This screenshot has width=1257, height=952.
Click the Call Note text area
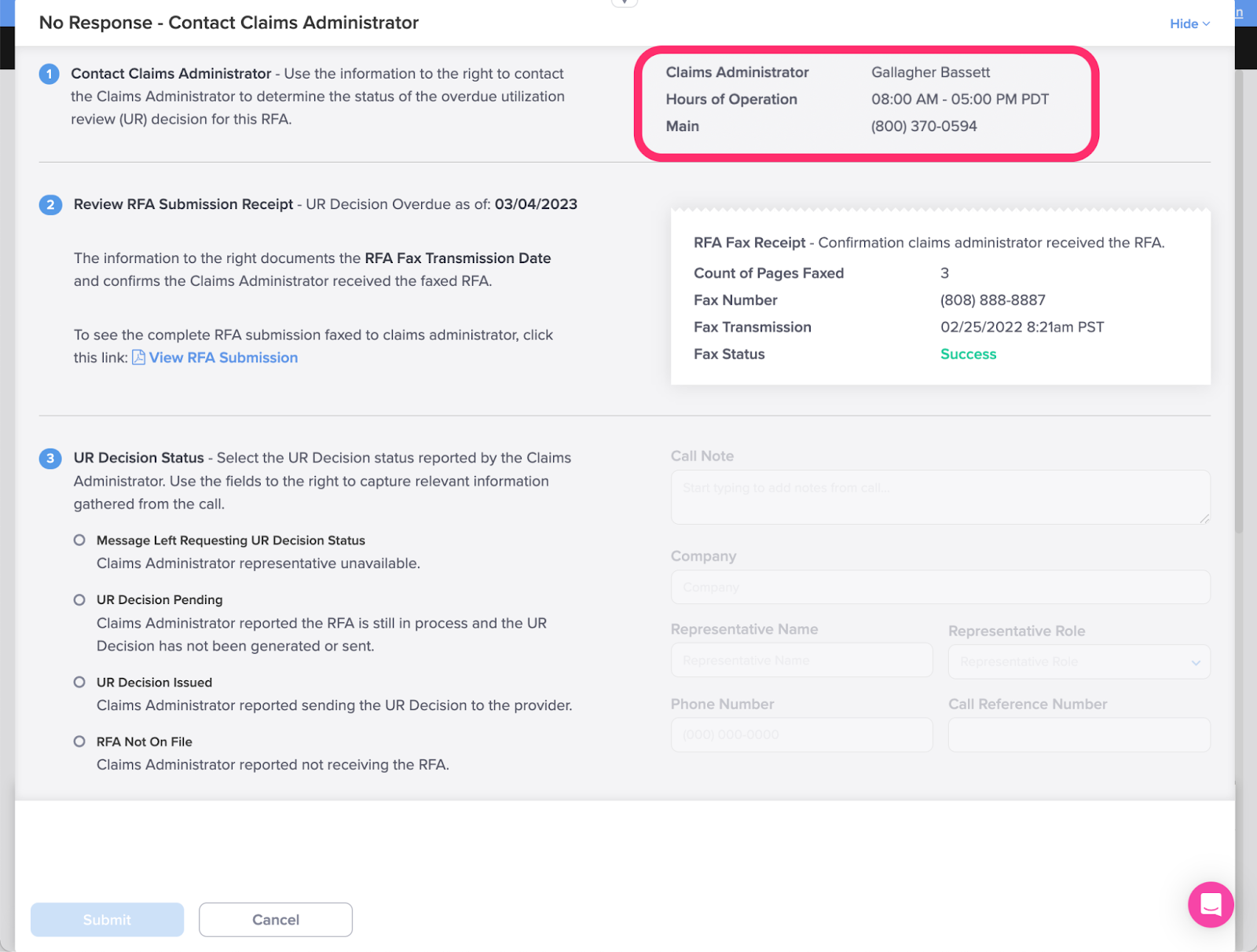point(940,497)
